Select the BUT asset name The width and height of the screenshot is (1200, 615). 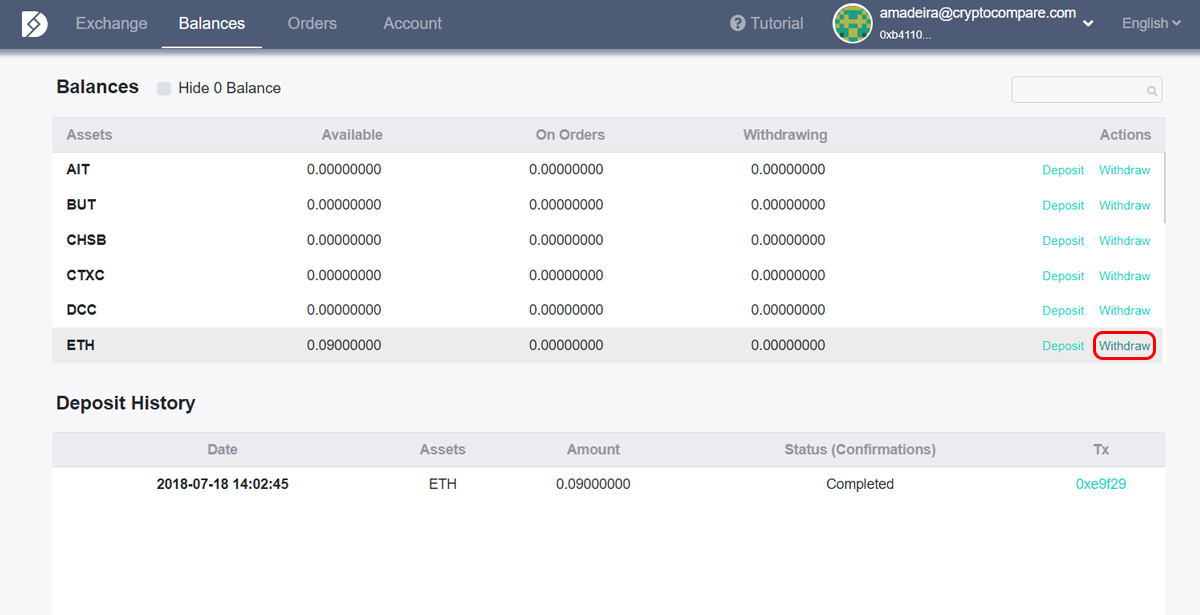tap(81, 205)
